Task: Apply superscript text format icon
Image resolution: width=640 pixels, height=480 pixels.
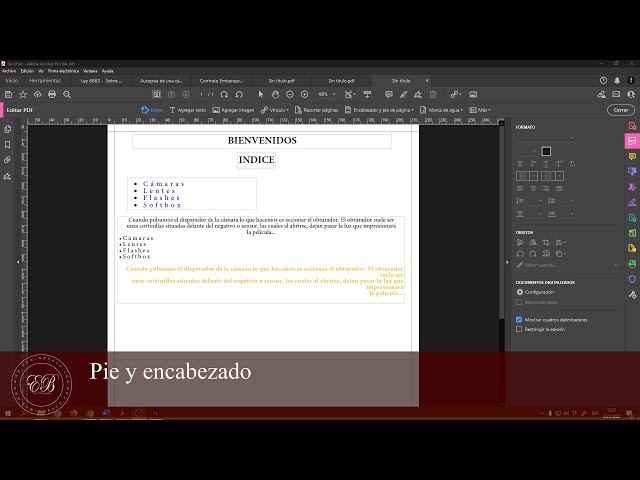Action: pos(559,164)
